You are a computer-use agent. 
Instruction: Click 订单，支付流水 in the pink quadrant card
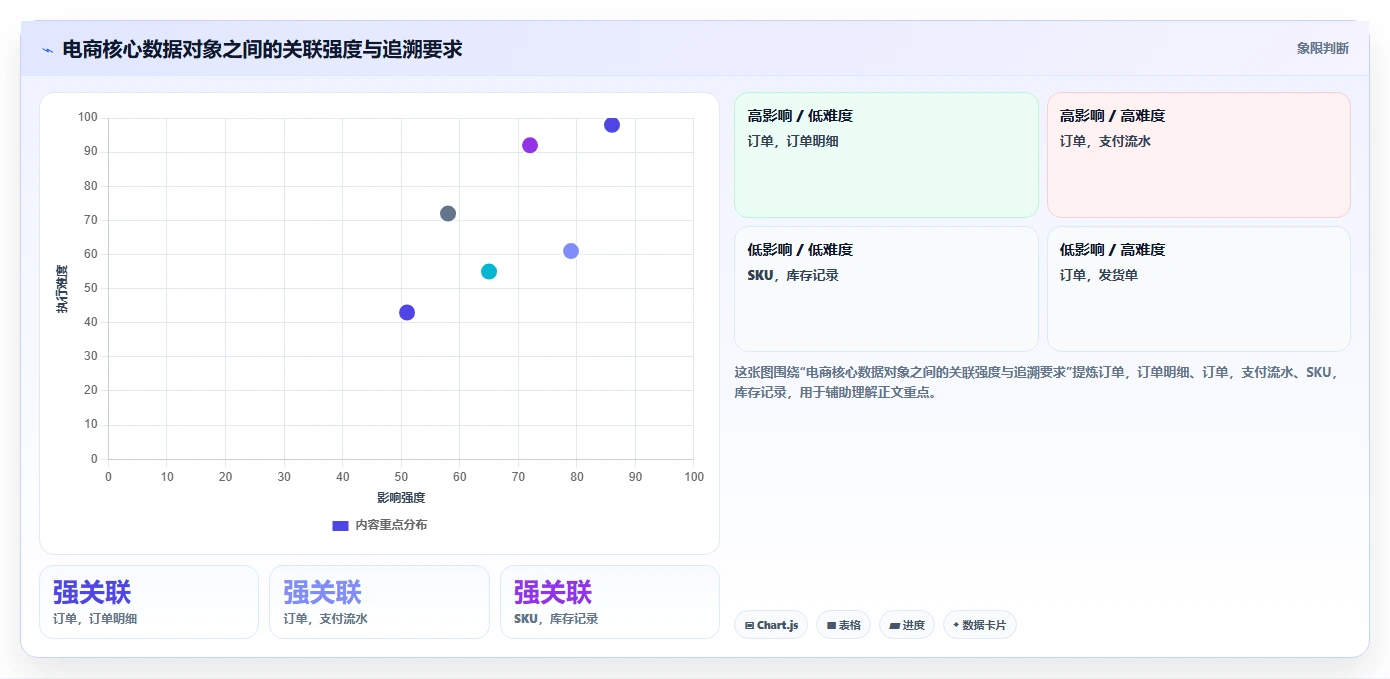[1106, 141]
